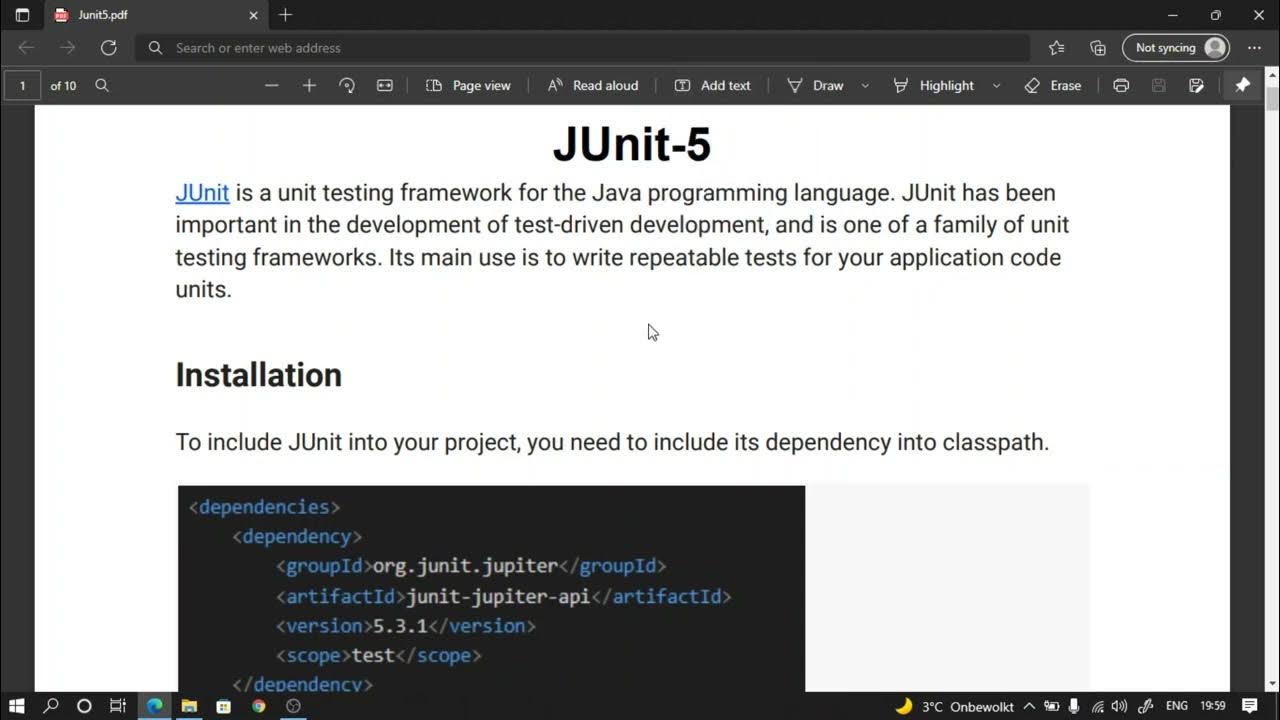Select the Erase tool
The height and width of the screenshot is (720, 1280).
tap(1053, 85)
